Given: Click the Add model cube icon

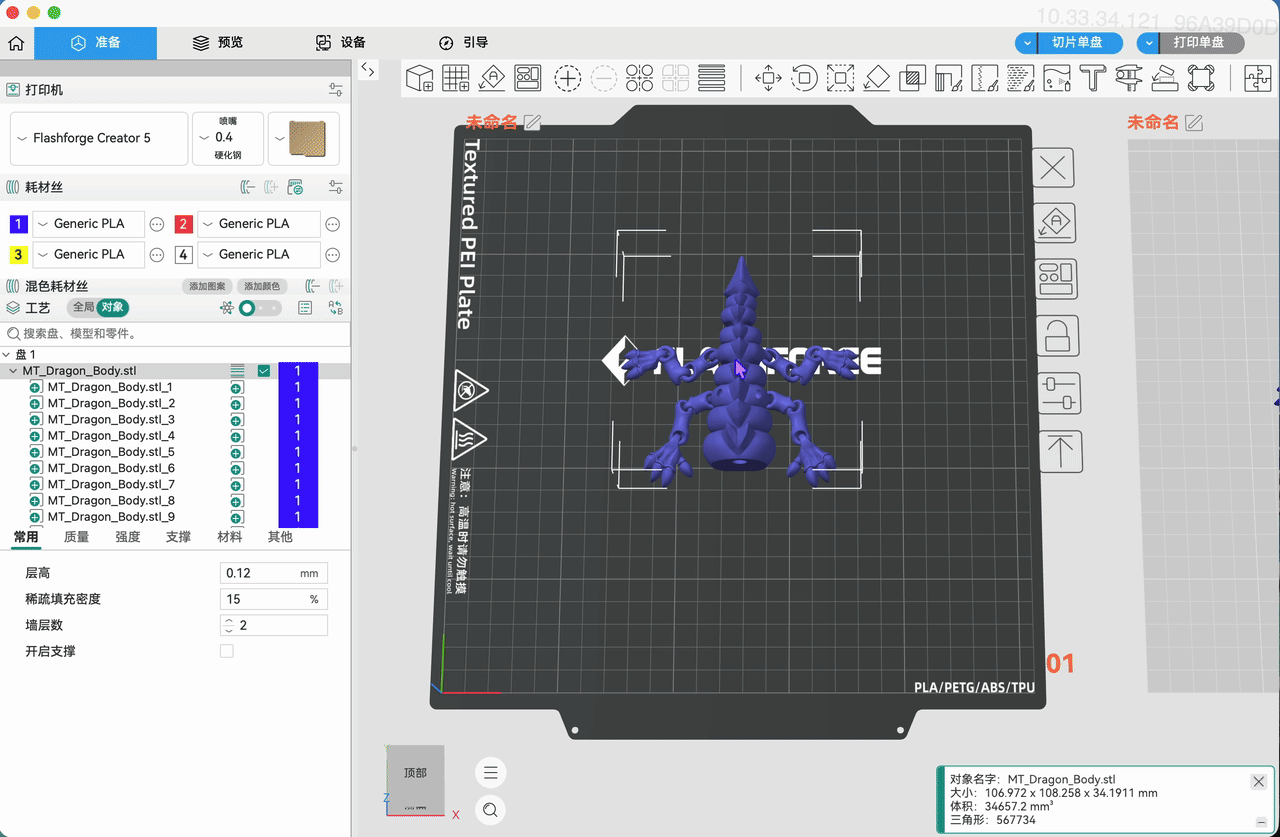Looking at the screenshot, I should click(419, 78).
